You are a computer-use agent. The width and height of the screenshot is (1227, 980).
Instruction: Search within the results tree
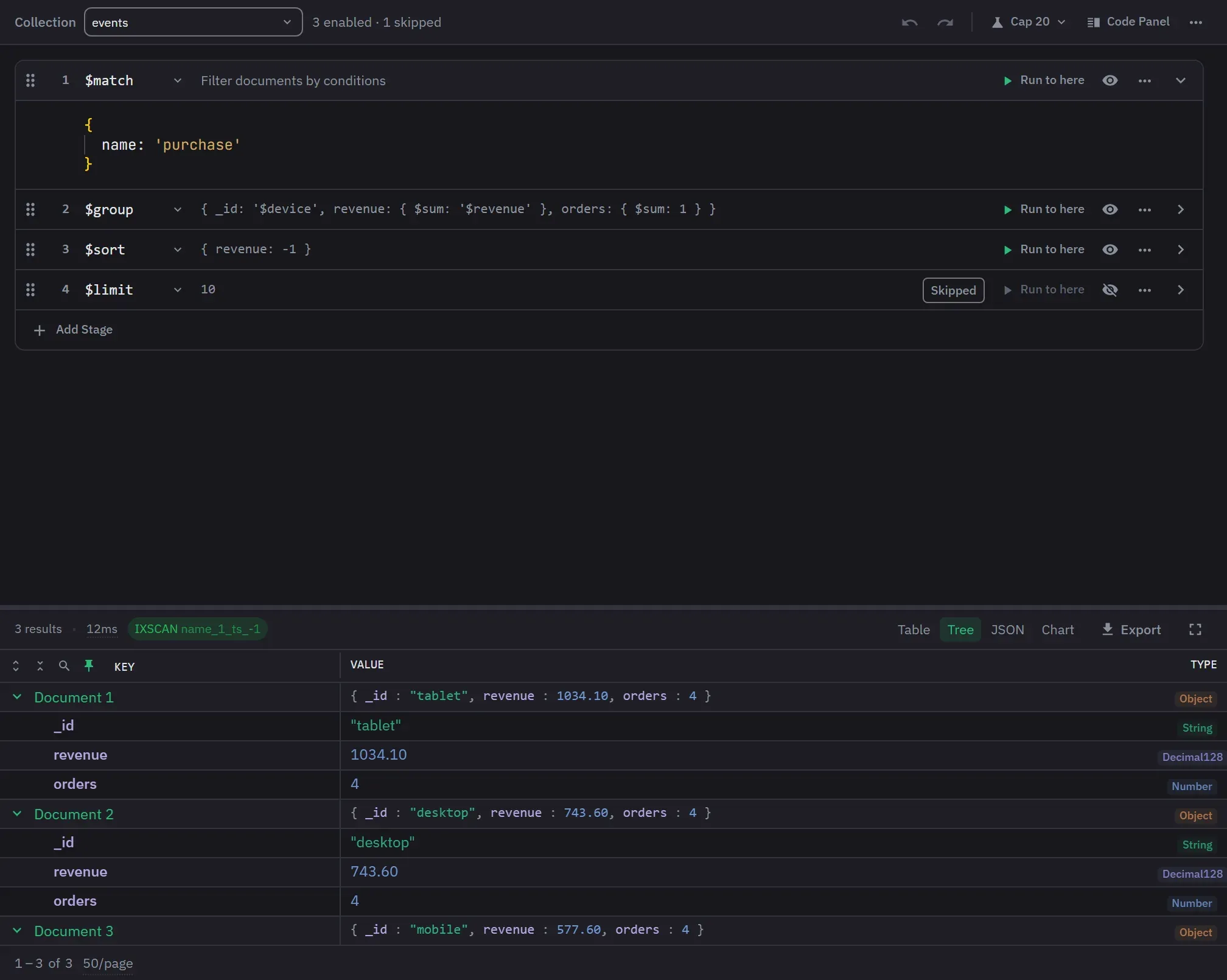click(64, 666)
